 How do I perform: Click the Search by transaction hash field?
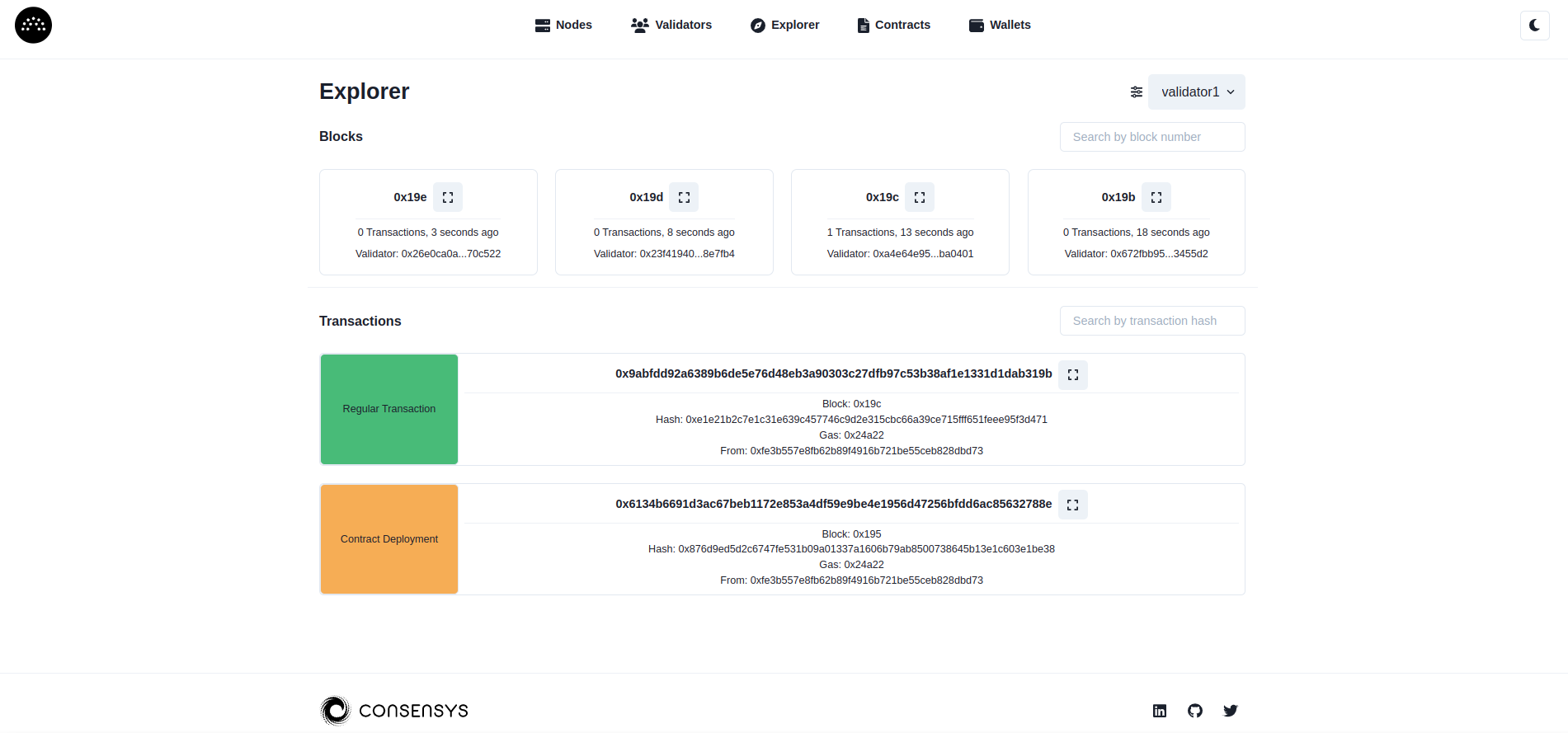point(1151,321)
